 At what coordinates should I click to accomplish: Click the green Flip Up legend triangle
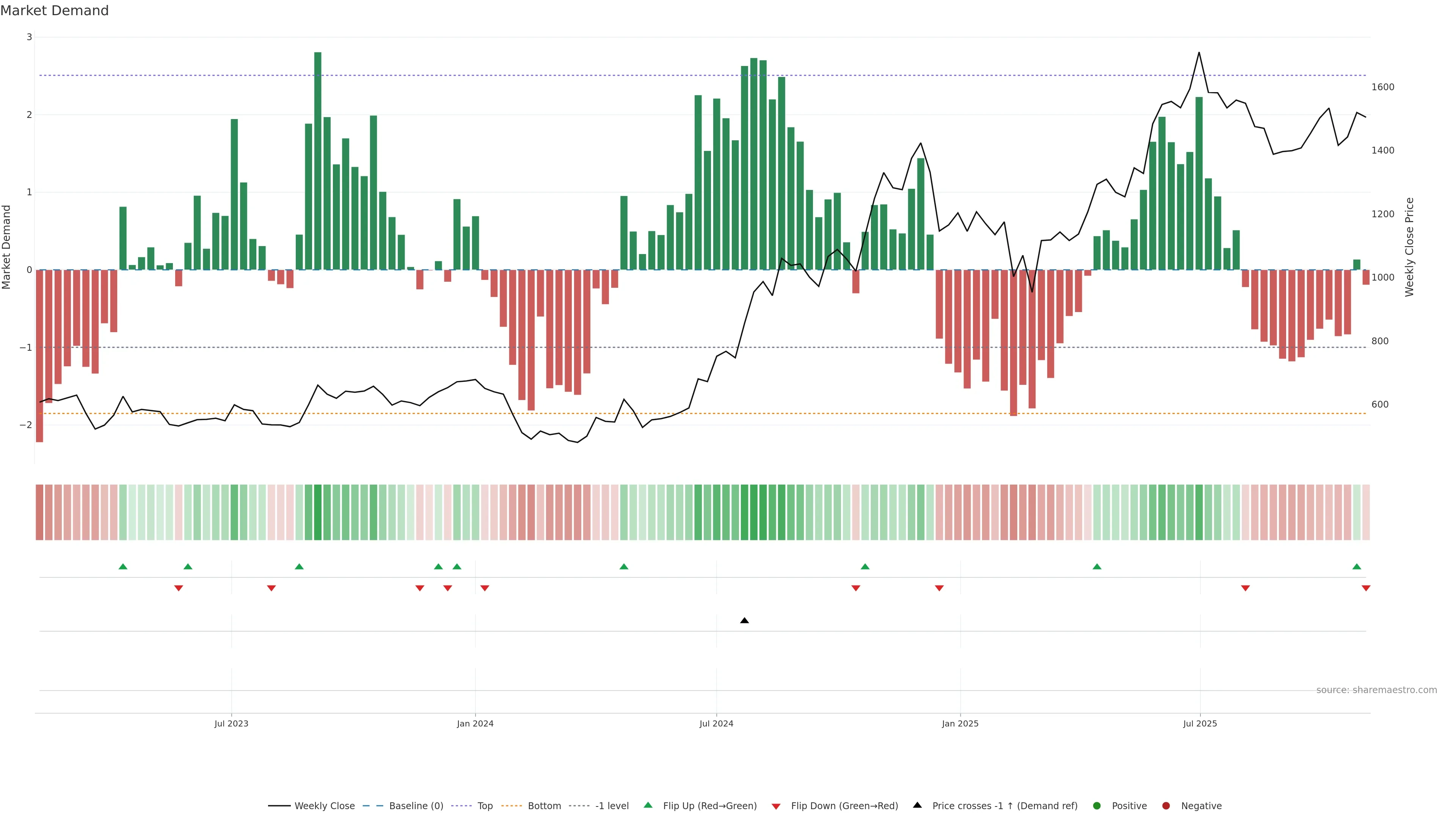pos(648,805)
